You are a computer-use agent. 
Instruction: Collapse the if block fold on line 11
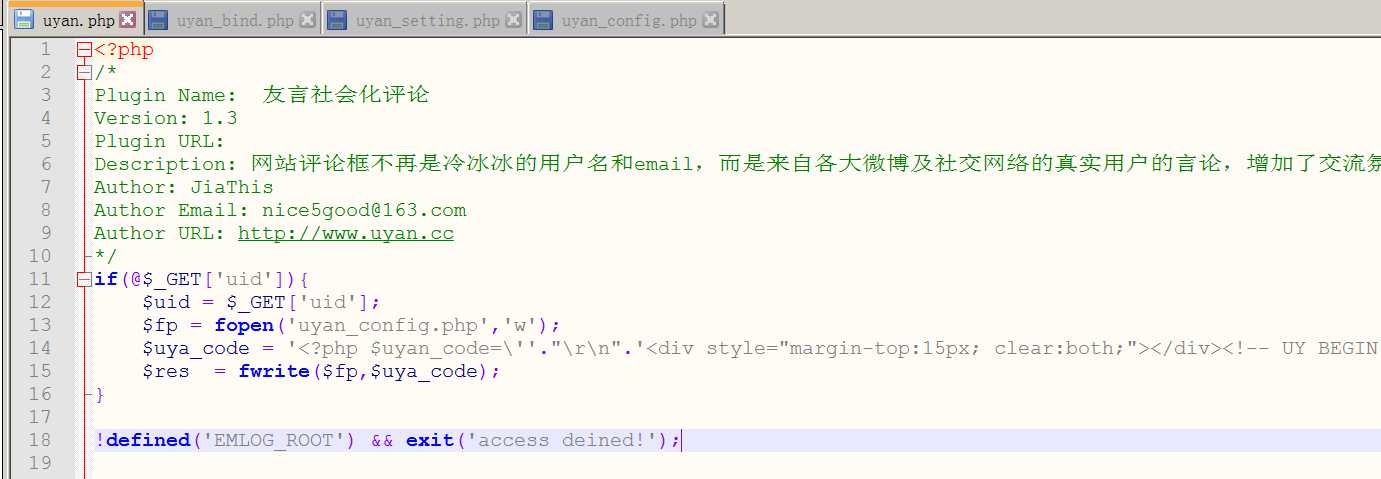[x=84, y=280]
